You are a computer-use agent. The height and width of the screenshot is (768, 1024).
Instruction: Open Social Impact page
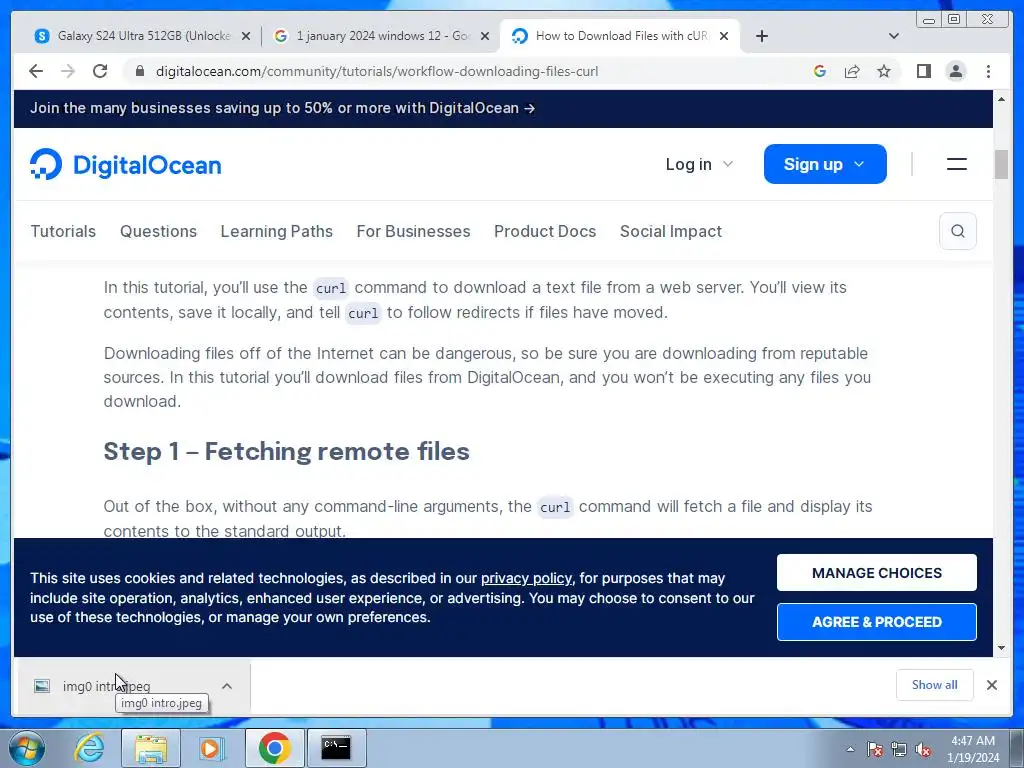(x=671, y=231)
